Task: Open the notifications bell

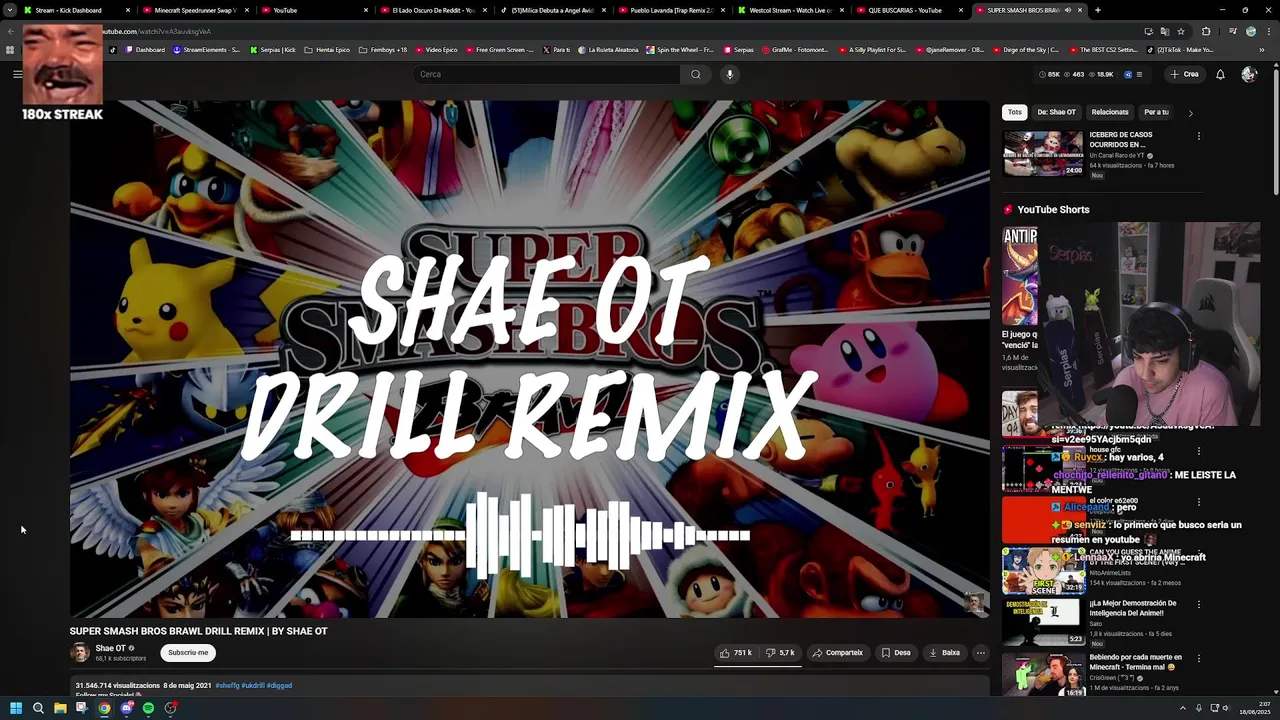Action: (x=1220, y=74)
